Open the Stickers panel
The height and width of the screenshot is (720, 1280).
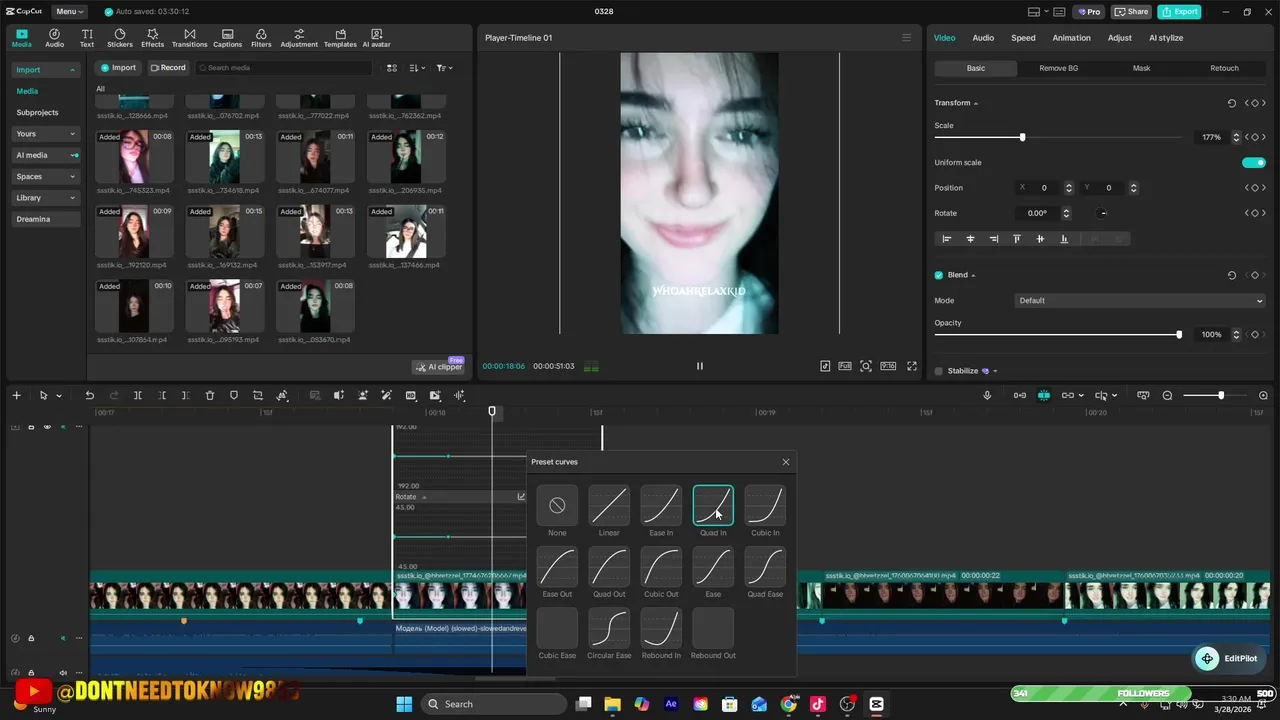(120, 38)
